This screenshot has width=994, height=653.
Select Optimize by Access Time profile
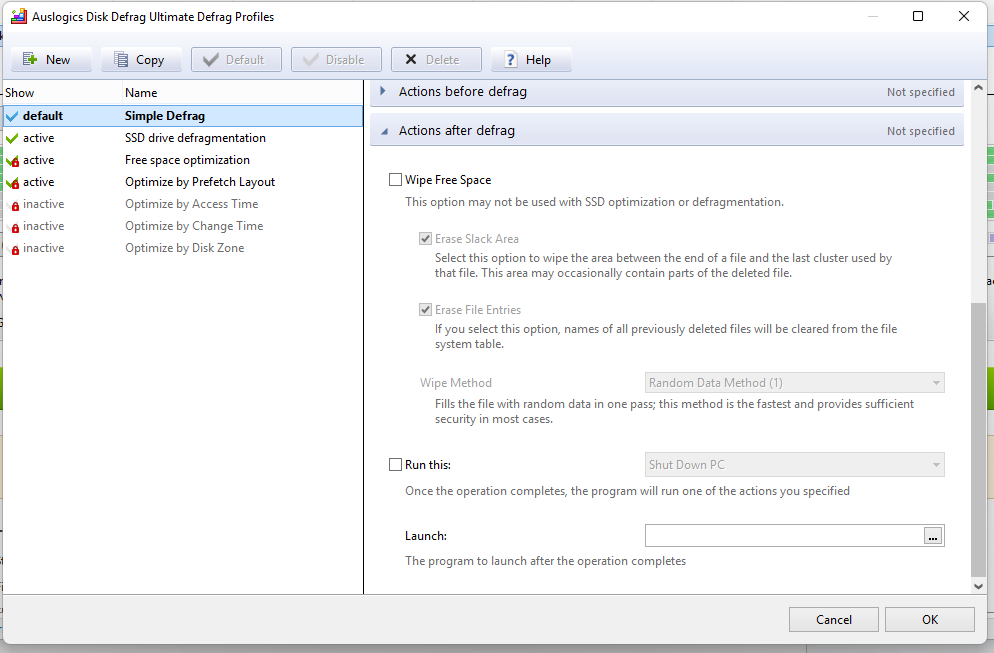click(183, 204)
